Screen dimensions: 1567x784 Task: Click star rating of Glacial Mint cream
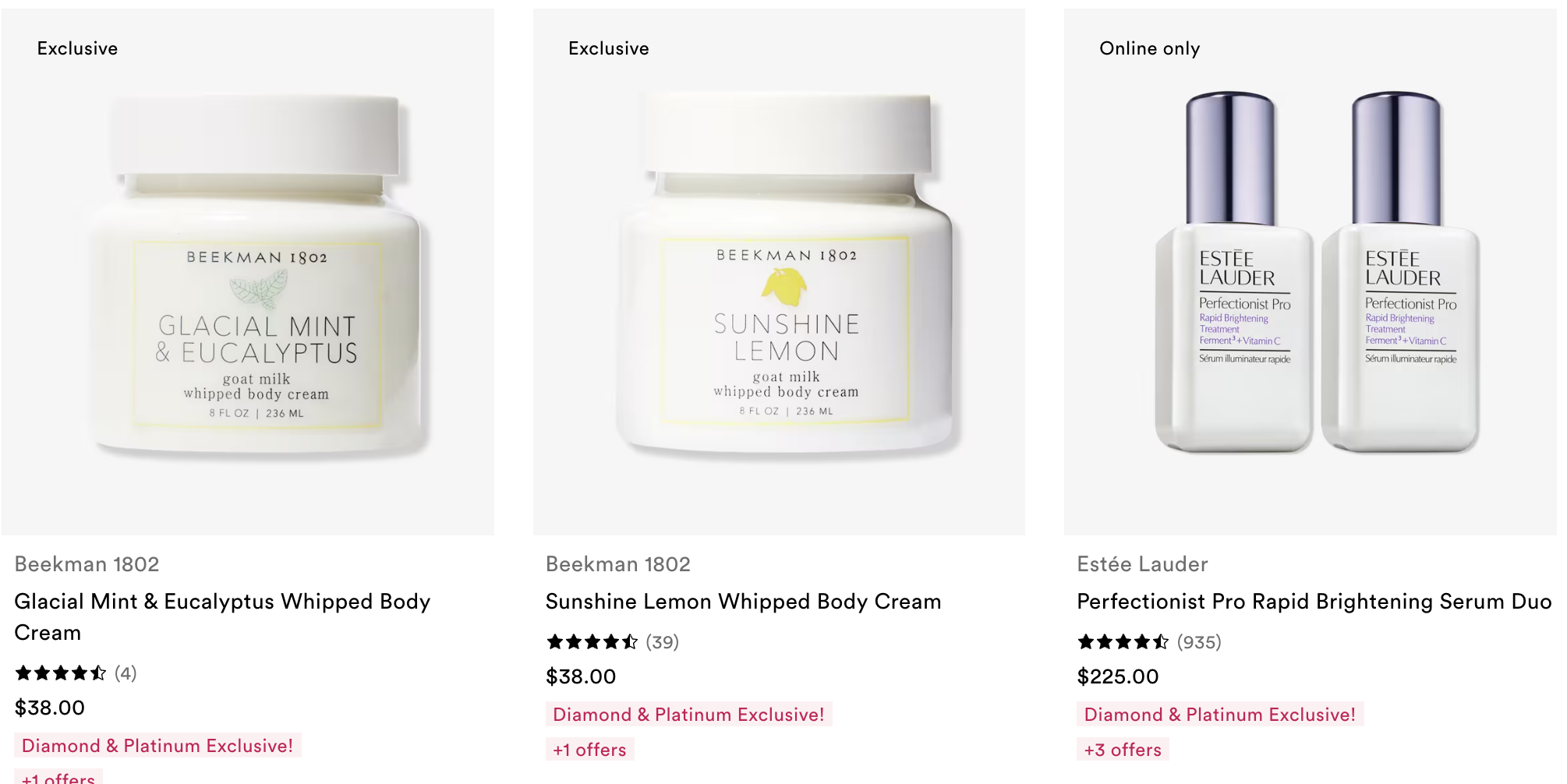coord(61,673)
